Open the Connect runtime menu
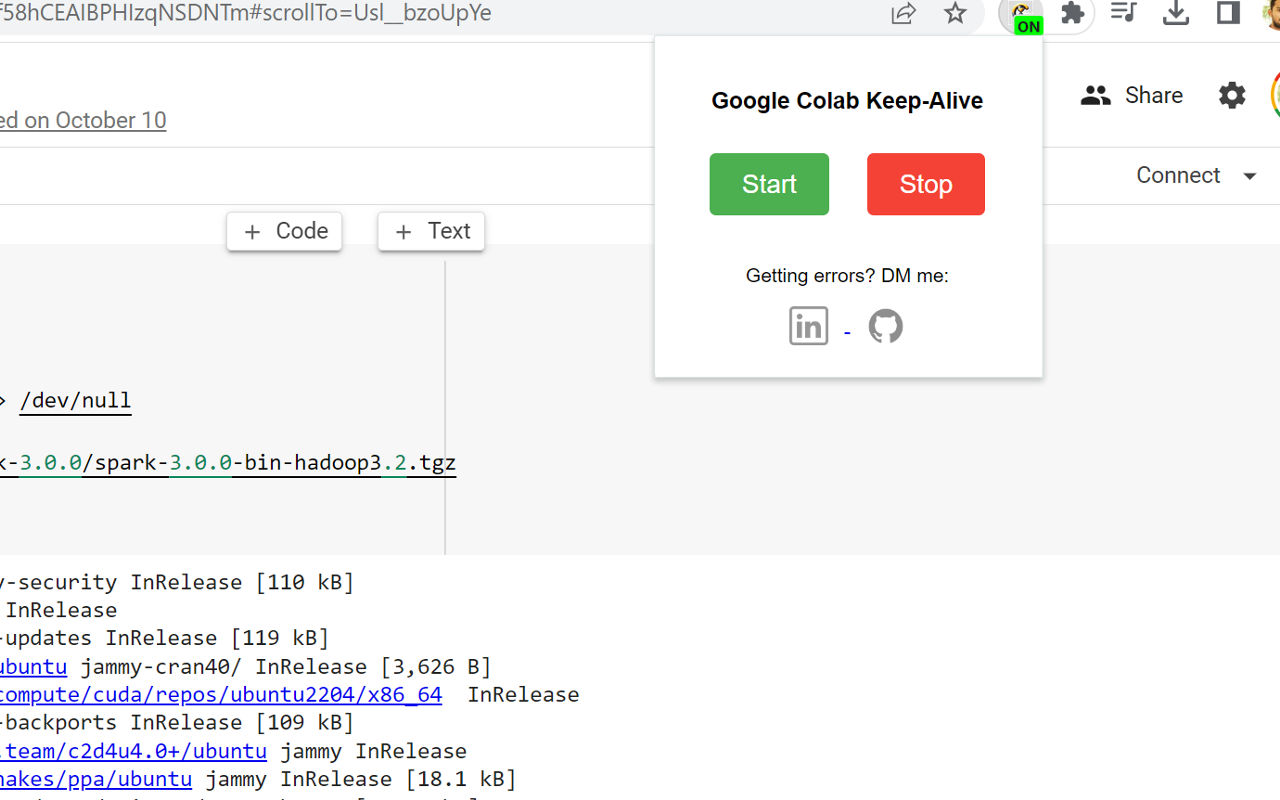 [1178, 175]
